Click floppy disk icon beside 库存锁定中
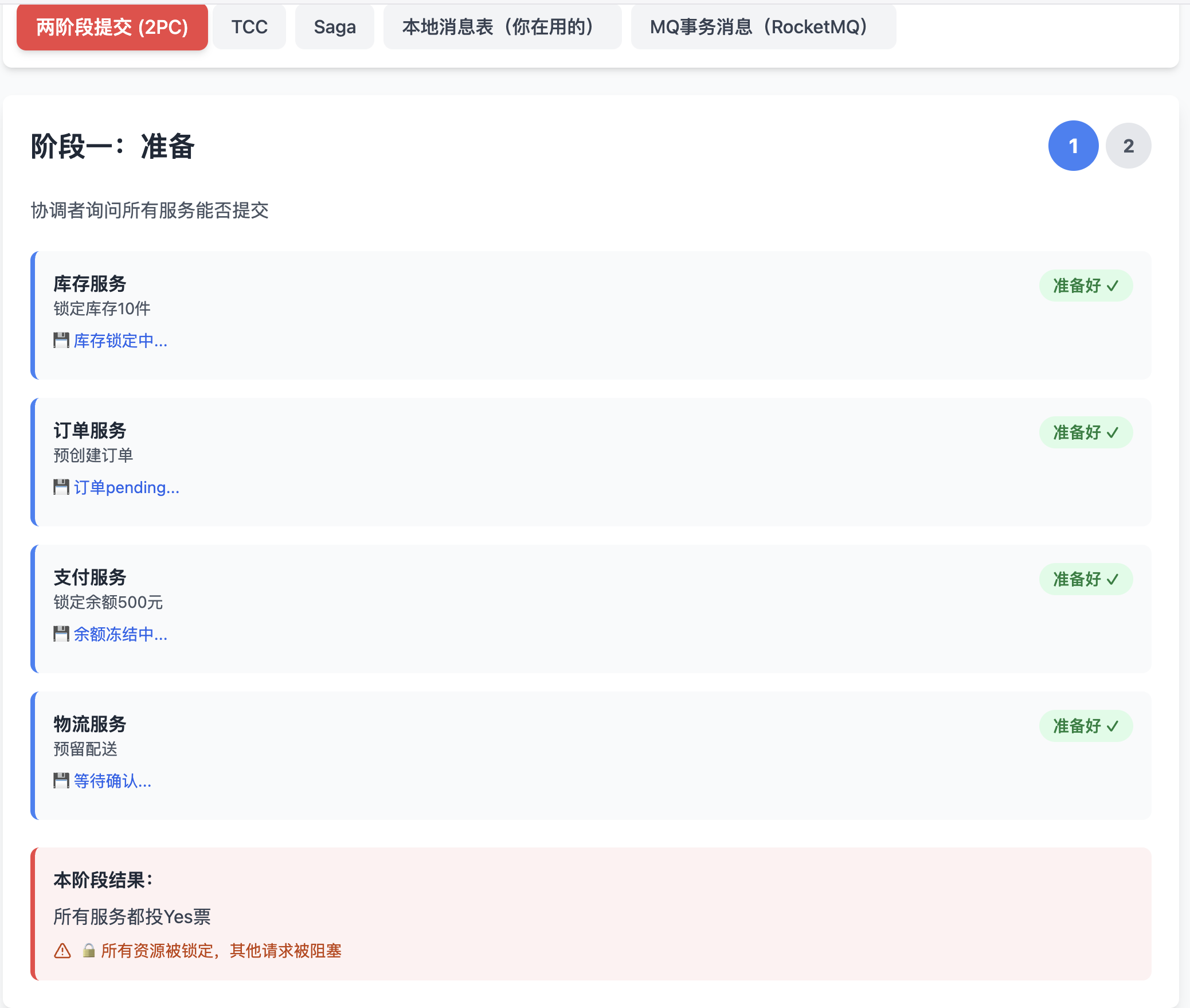The width and height of the screenshot is (1190, 1008). coord(61,341)
